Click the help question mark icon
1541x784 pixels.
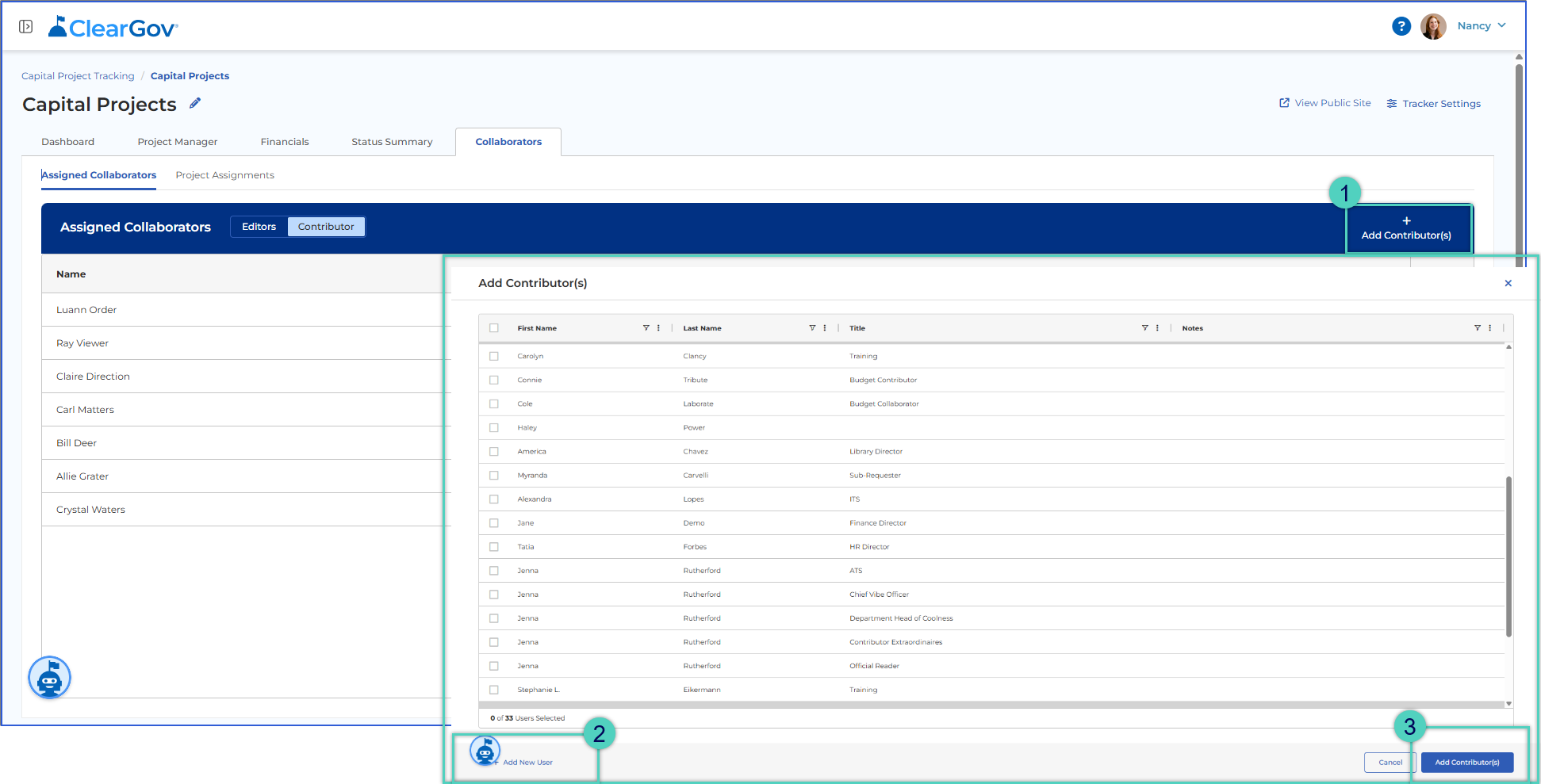pyautogui.click(x=1401, y=26)
